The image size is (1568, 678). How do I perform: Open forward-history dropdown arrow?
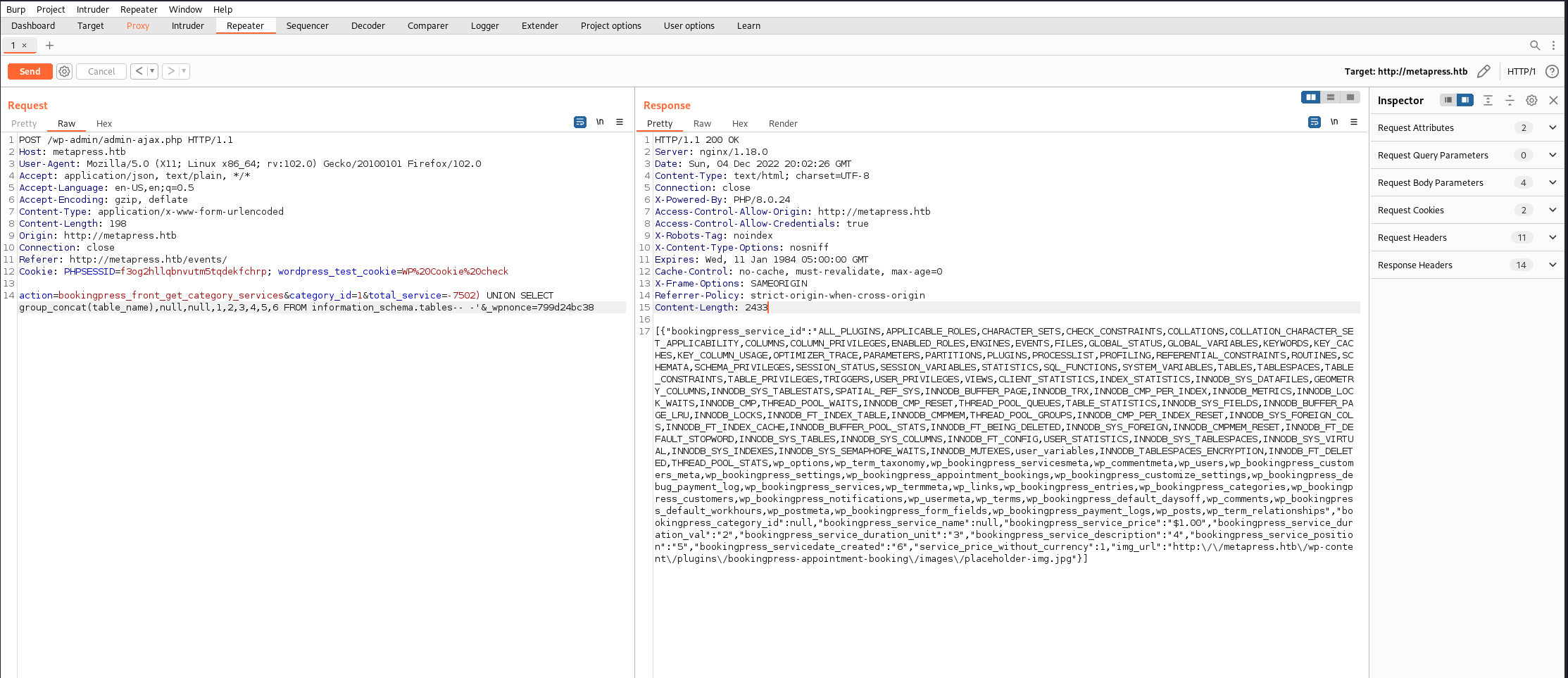click(184, 71)
